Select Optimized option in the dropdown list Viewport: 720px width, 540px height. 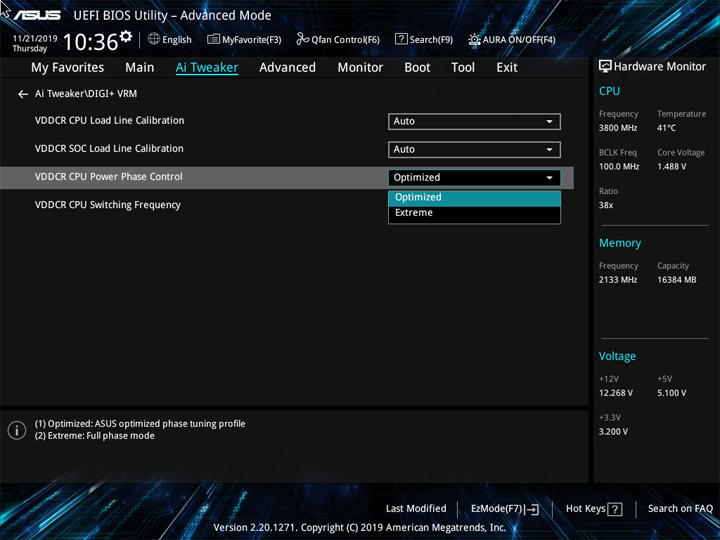coord(474,198)
